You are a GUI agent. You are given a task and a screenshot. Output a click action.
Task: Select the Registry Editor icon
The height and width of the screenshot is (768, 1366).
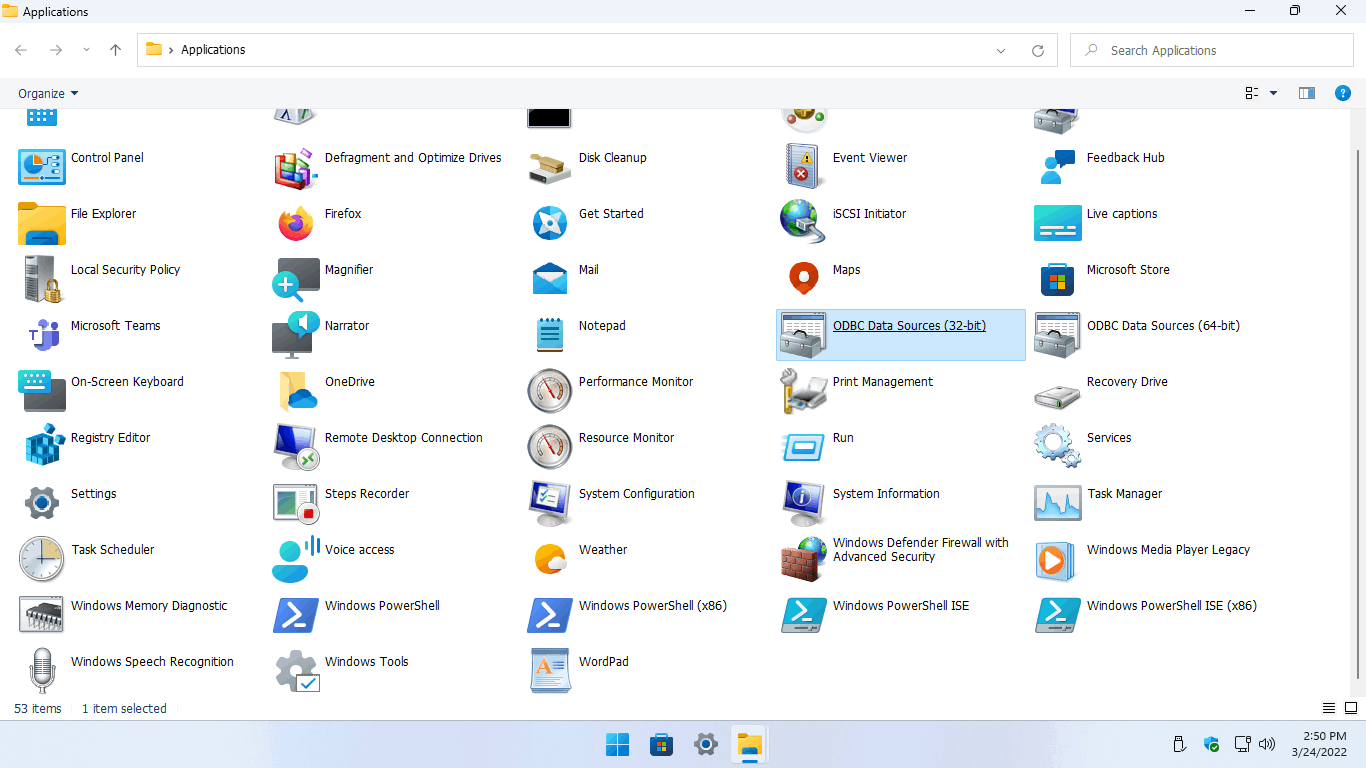pos(42,447)
